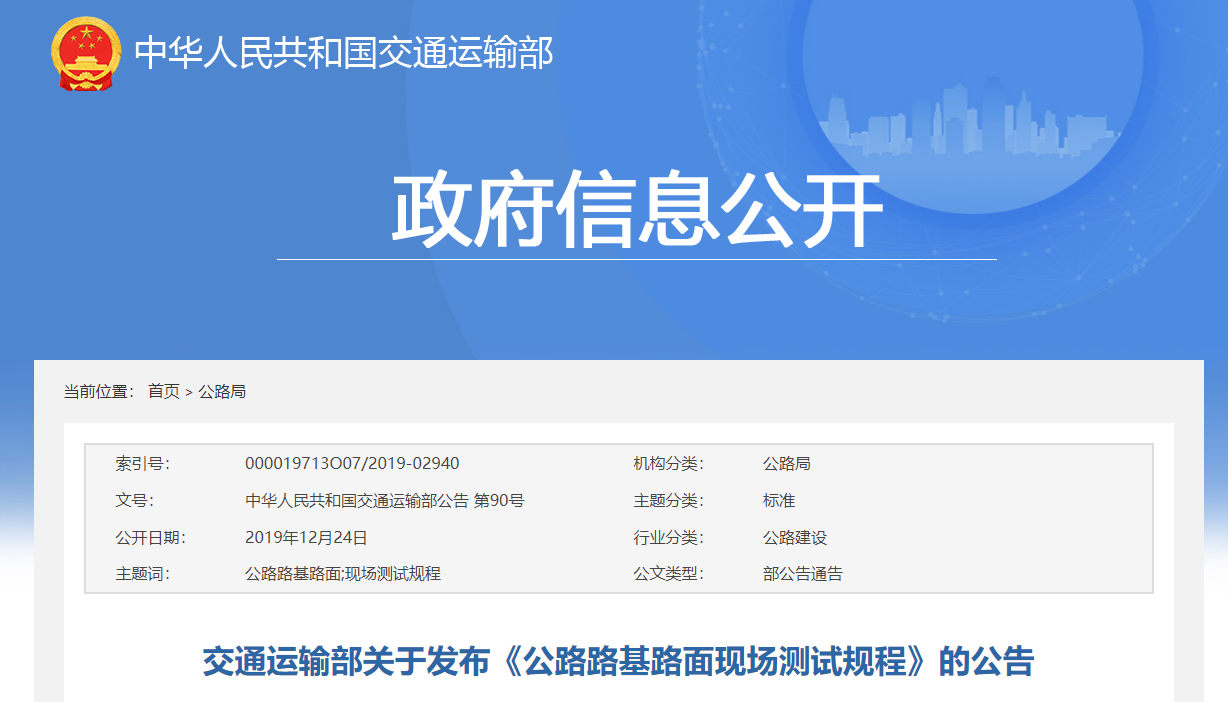
Task: Select the index number 000019713O07/2019-02940
Action: [x=352, y=464]
